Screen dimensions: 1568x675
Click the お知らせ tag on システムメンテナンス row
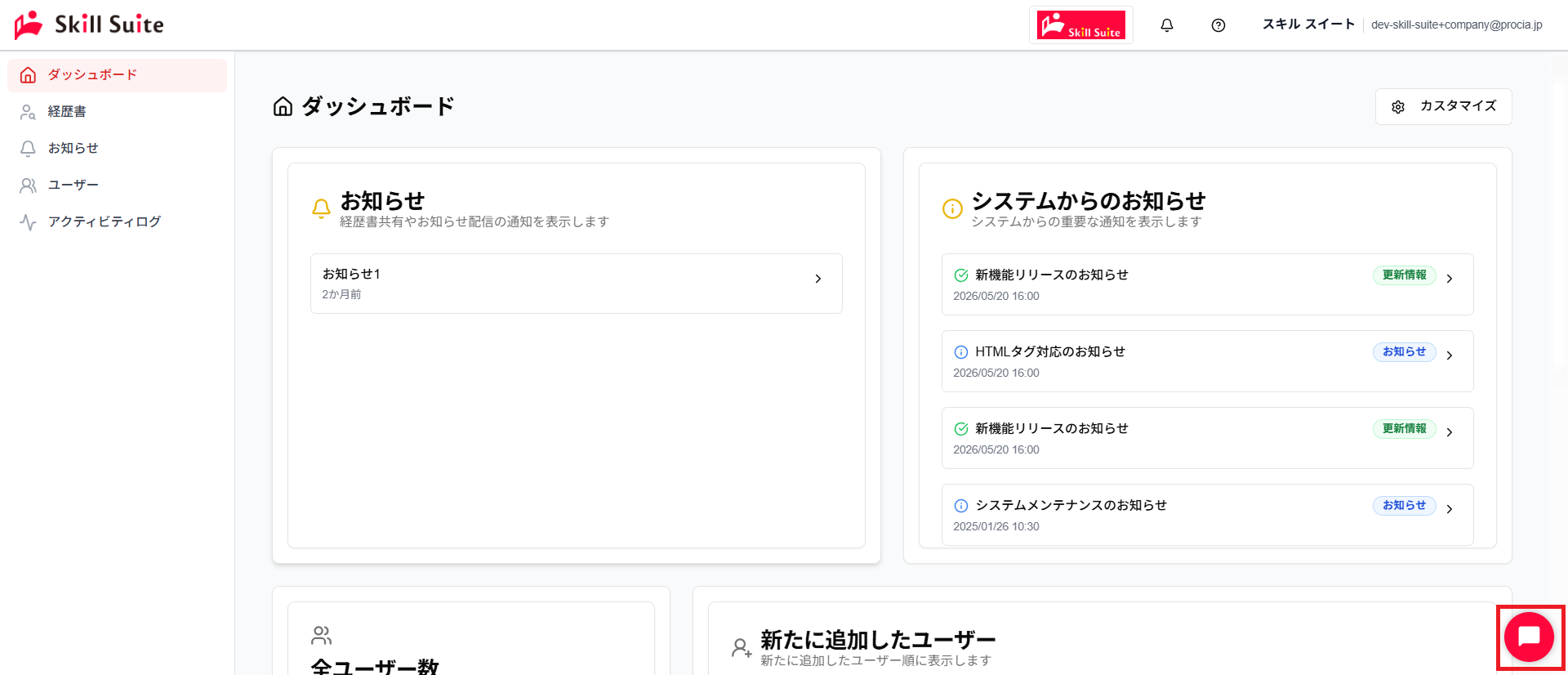(x=1404, y=506)
